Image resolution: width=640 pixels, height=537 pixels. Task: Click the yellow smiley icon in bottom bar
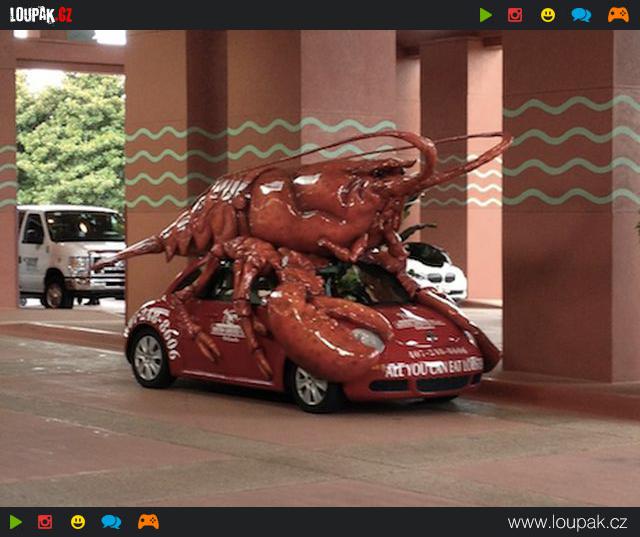pyautogui.click(x=78, y=522)
